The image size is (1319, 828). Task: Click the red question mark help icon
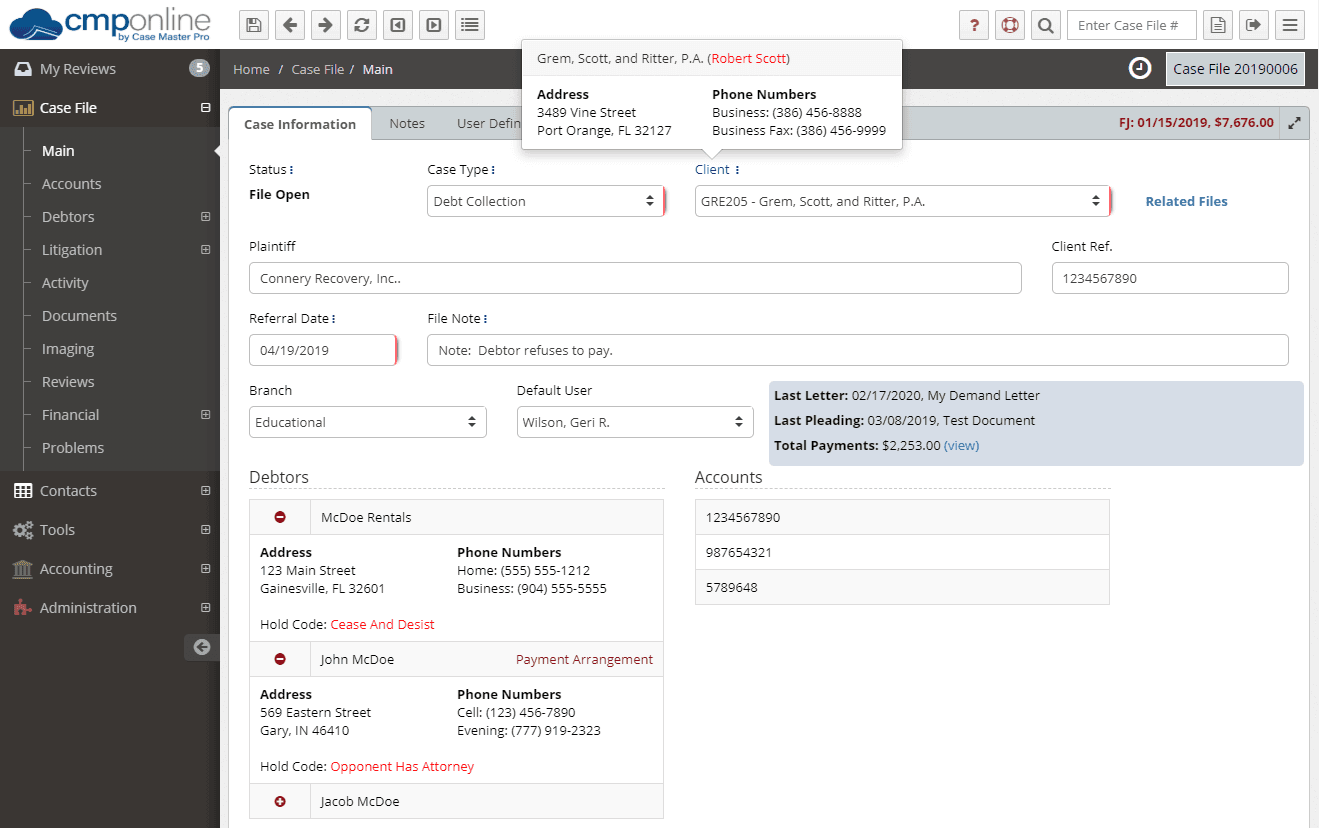[974, 25]
